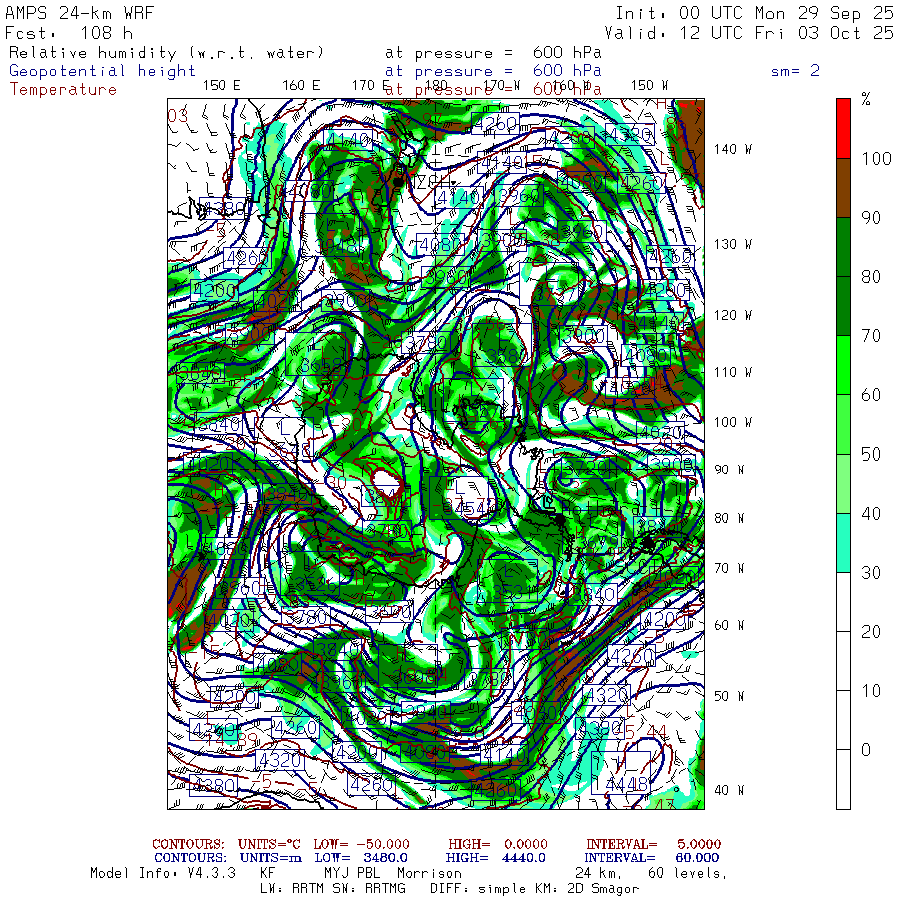Select the brown 90–100% humidity swatch
Image resolution: width=900 pixels, height=900 pixels.
pos(843,188)
